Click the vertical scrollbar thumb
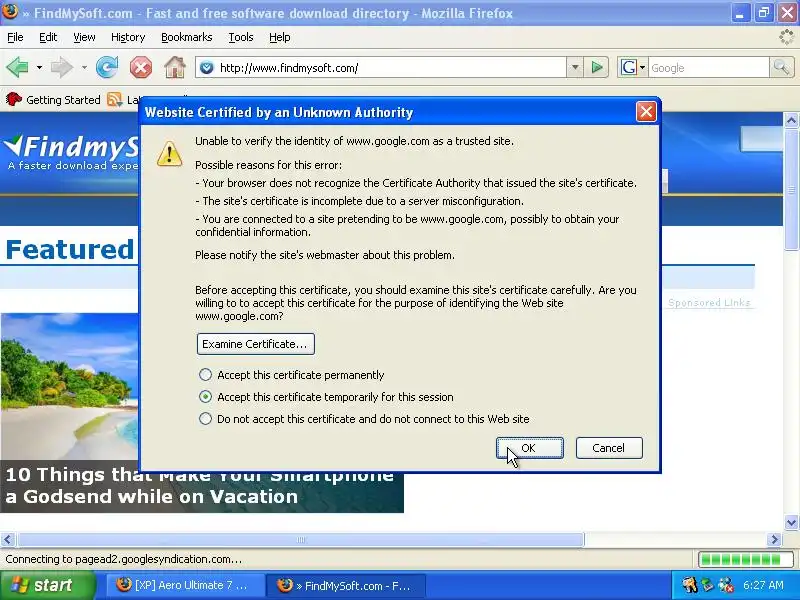This screenshot has height=600, width=800. [x=791, y=189]
